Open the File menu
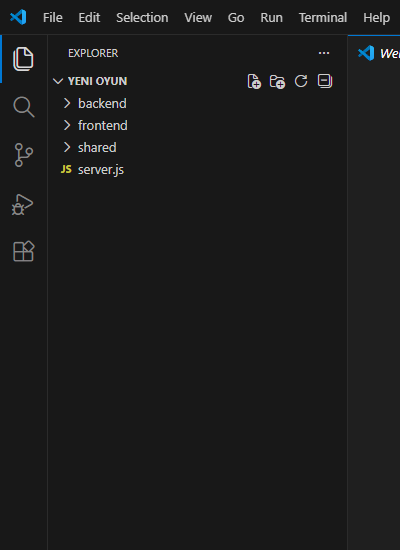The height and width of the screenshot is (550, 400). tap(53, 18)
